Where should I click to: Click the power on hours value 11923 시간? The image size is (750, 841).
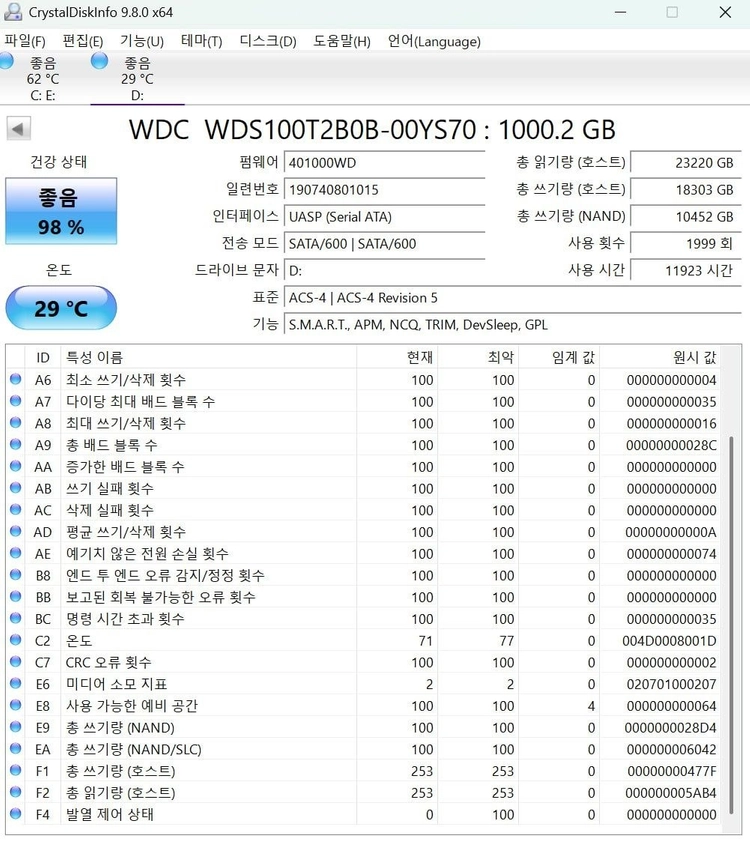coord(686,270)
